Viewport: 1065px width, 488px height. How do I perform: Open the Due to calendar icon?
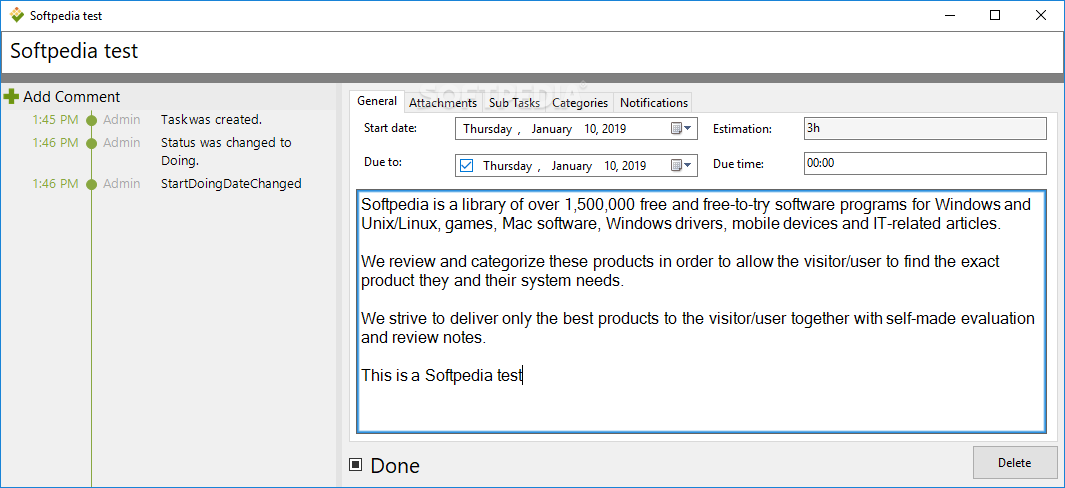click(676, 165)
